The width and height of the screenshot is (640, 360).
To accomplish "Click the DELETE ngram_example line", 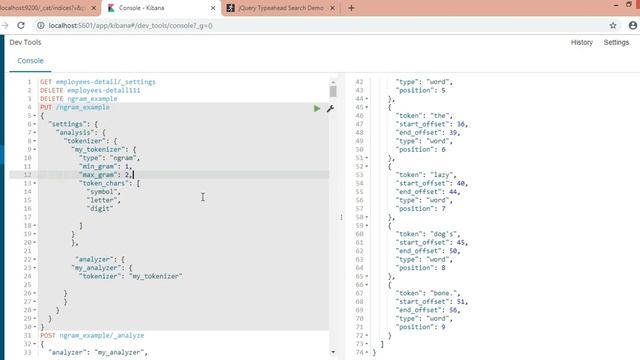I will pyautogui.click(x=79, y=99).
